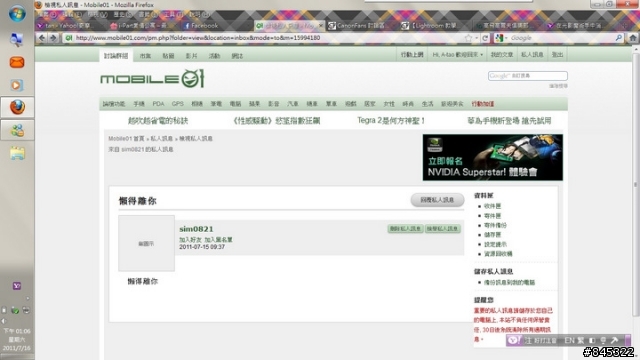Screen dimensions: 640x360
Task: Open 我的文章 in the top bar
Action: coord(502,55)
